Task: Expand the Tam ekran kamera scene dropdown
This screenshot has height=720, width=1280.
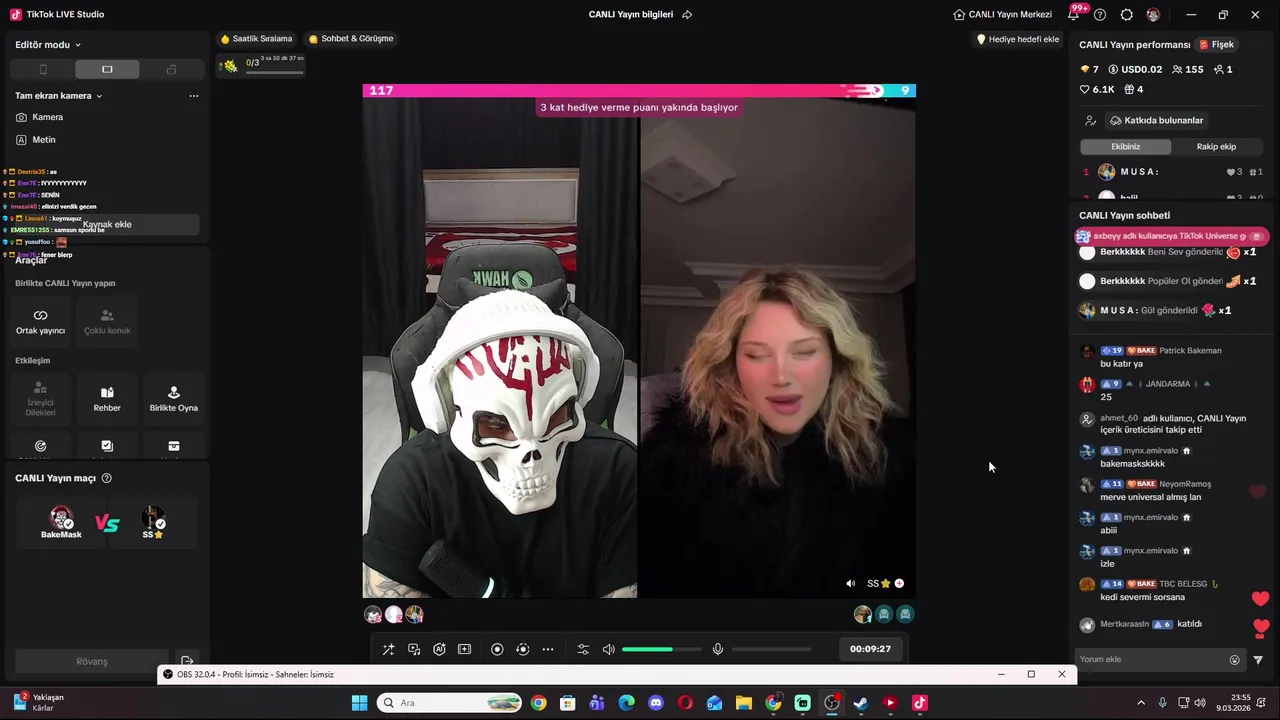Action: point(59,96)
